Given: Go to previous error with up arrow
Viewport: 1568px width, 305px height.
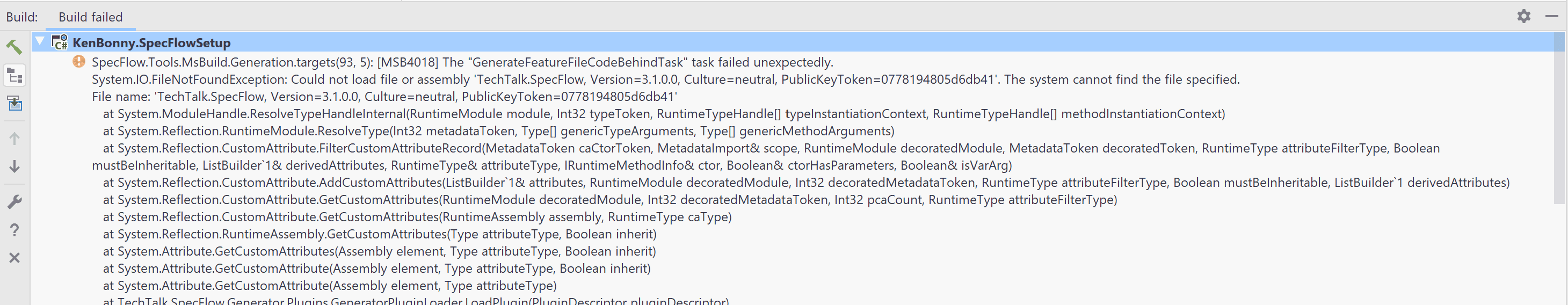Looking at the screenshot, I should [x=14, y=138].
